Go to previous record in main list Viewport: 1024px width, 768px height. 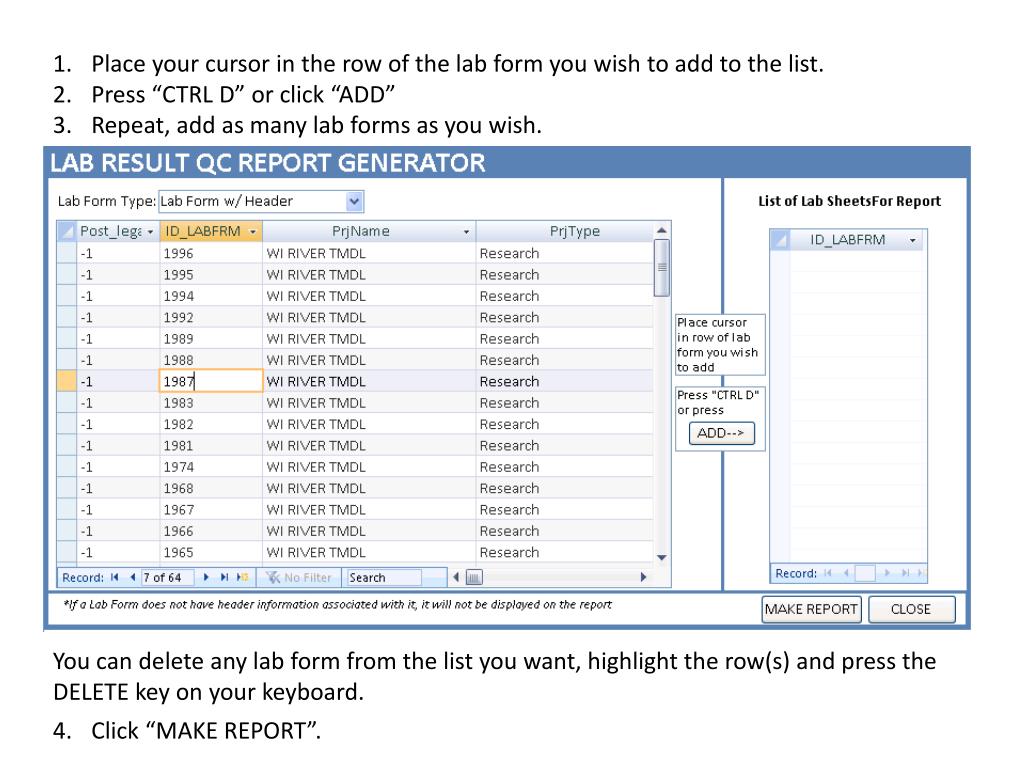(133, 577)
